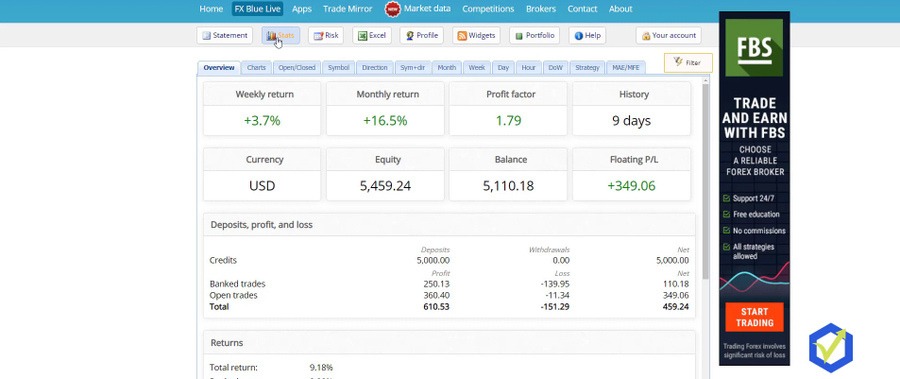Viewport: 900px width, 379px height.
Task: Click the Banked trades row label
Action: tap(237, 284)
